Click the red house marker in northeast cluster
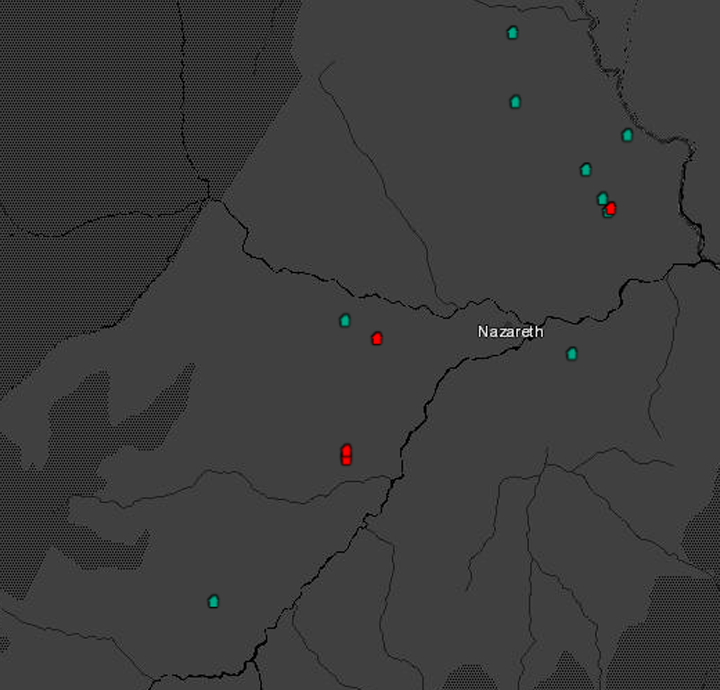 611,208
